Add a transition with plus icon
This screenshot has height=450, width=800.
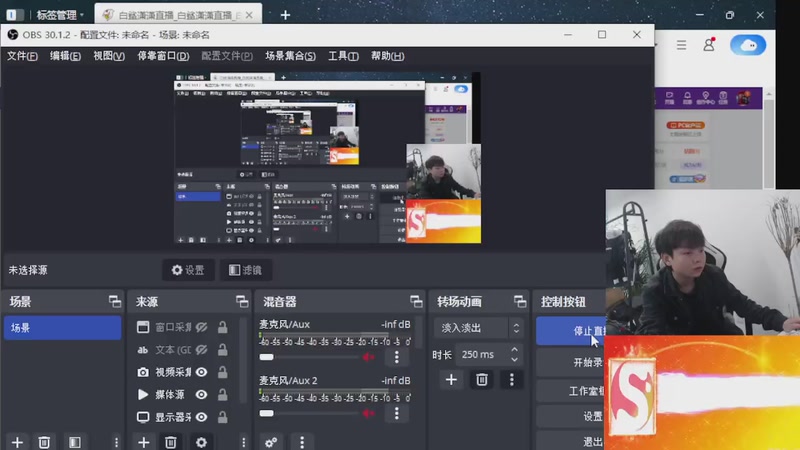451,380
